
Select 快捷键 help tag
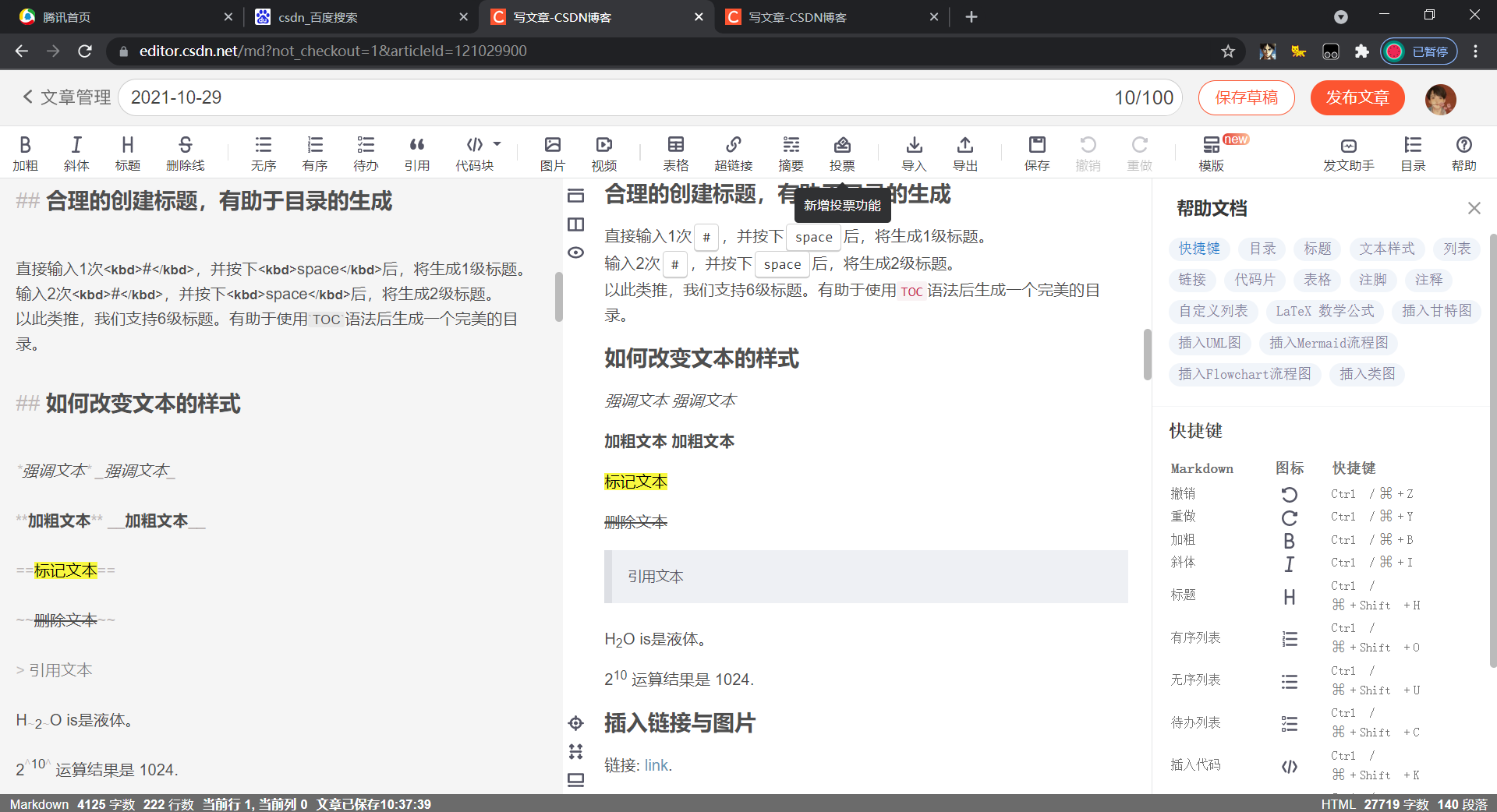(1199, 249)
